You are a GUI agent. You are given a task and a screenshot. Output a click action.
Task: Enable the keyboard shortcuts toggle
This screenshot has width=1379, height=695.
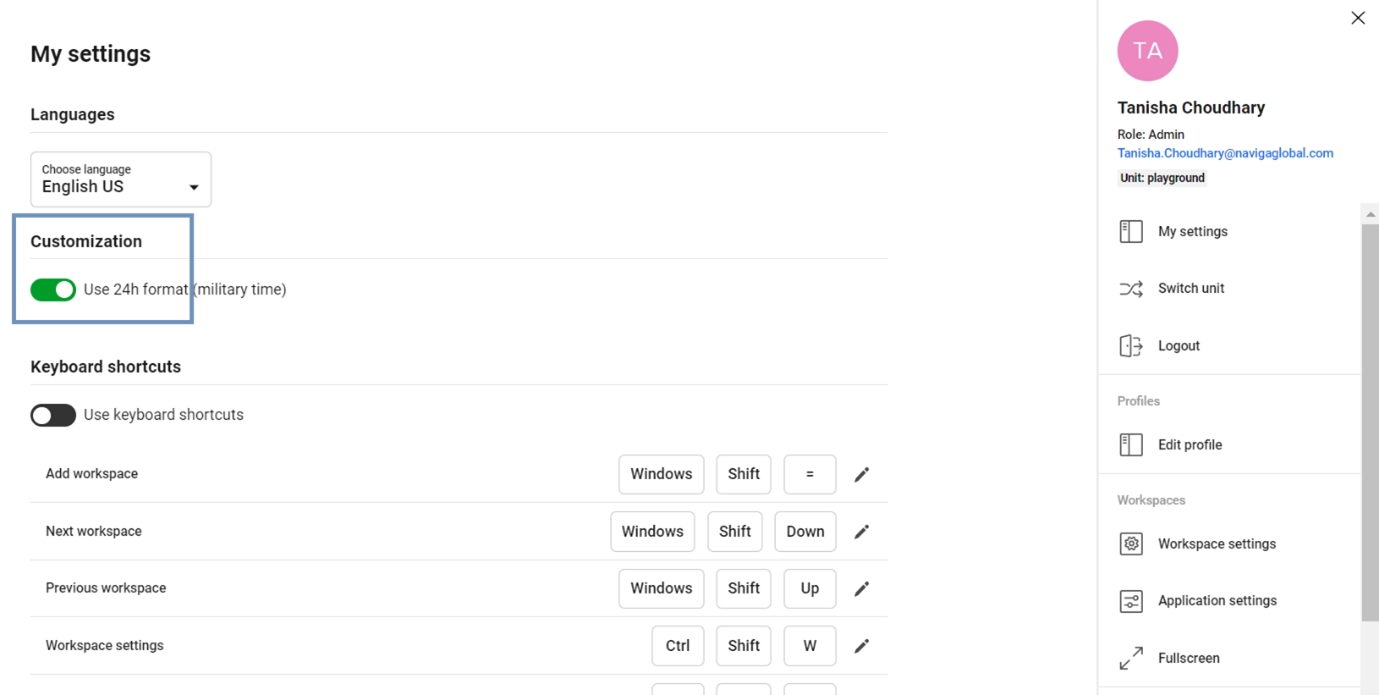click(x=53, y=415)
